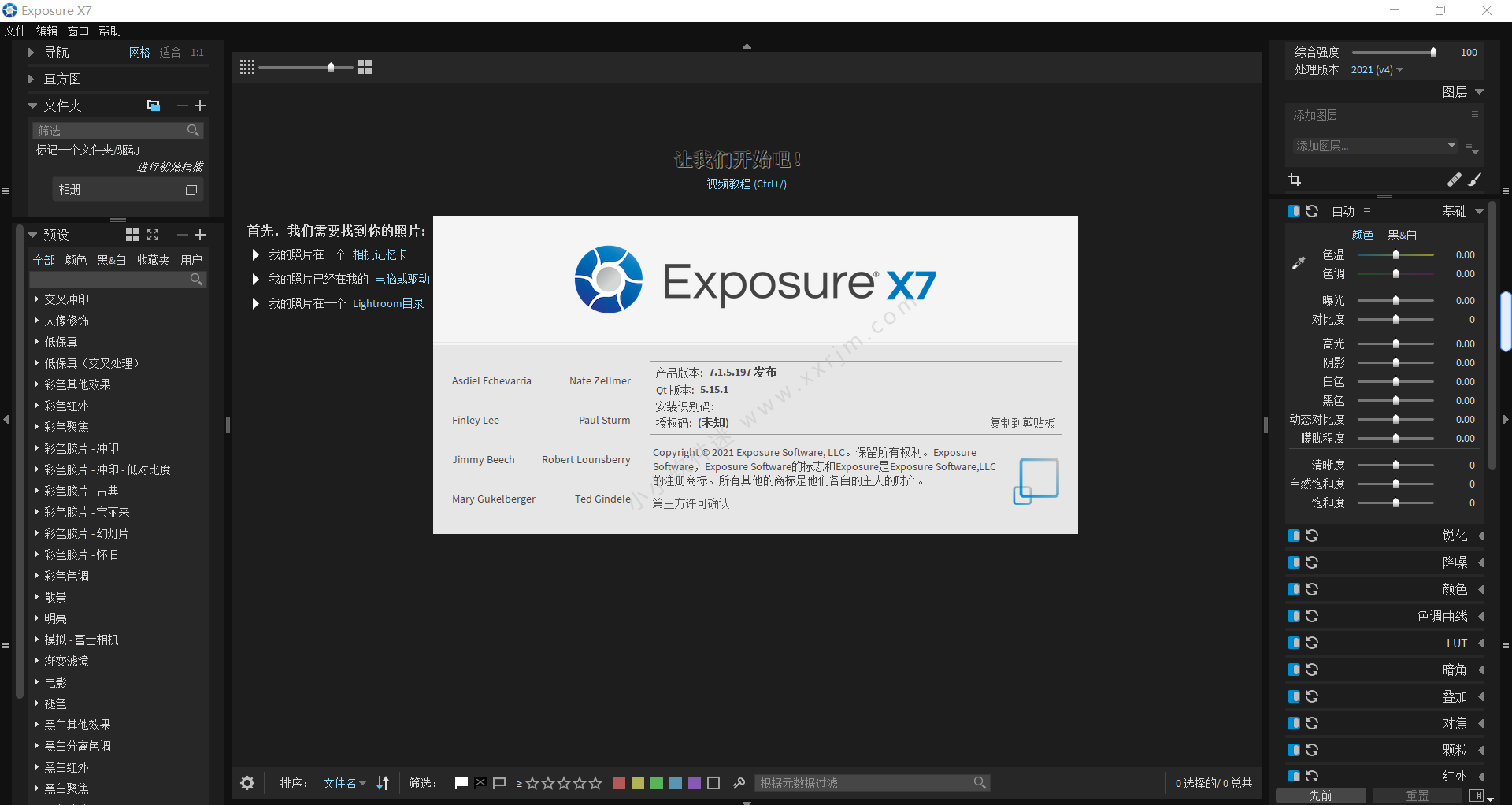
Task: Open the 编辑 menu
Action: [46, 31]
